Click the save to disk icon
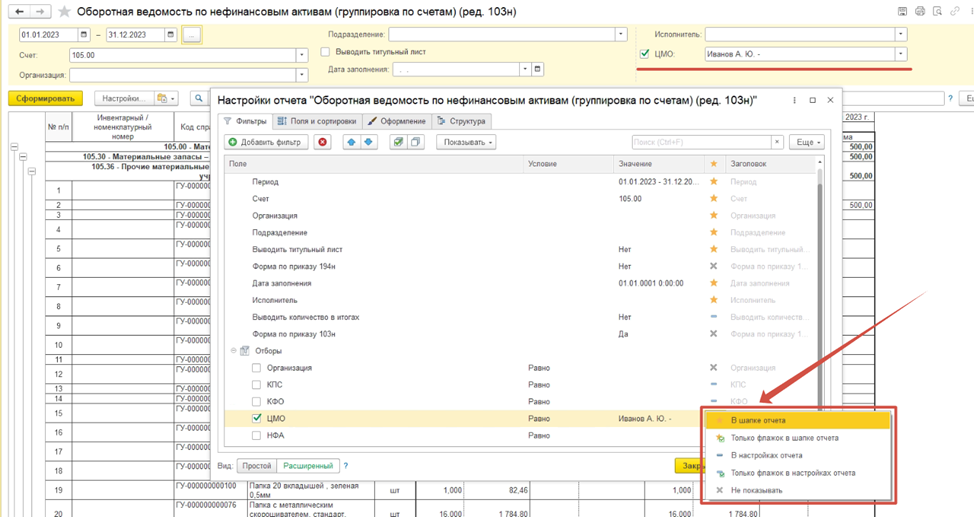The height and width of the screenshot is (517, 974). click(x=903, y=11)
